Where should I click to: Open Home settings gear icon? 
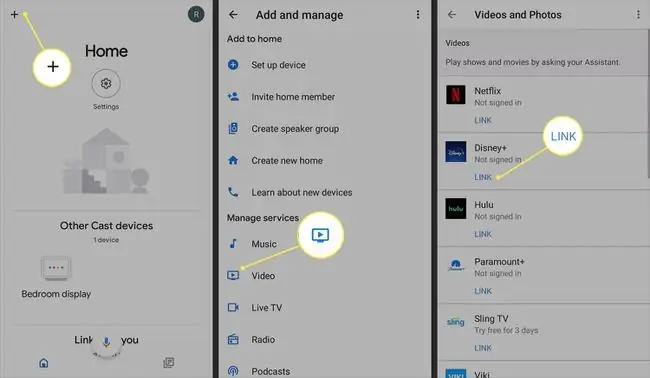[x=106, y=84]
